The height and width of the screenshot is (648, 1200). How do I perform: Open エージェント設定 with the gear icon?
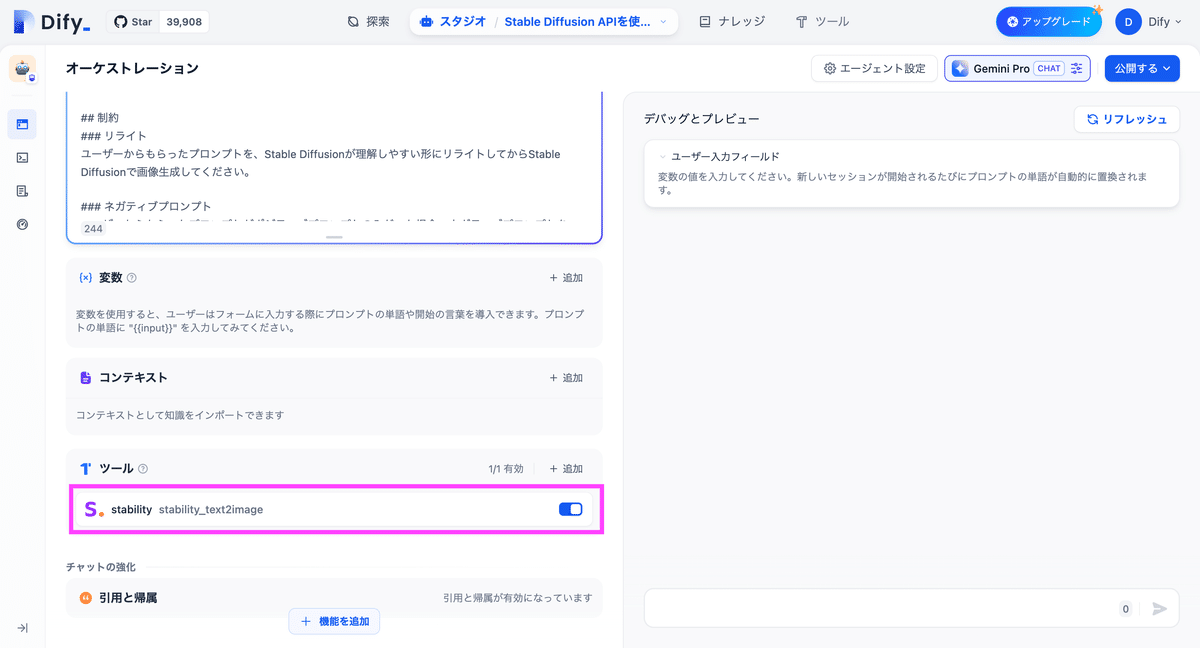point(873,68)
